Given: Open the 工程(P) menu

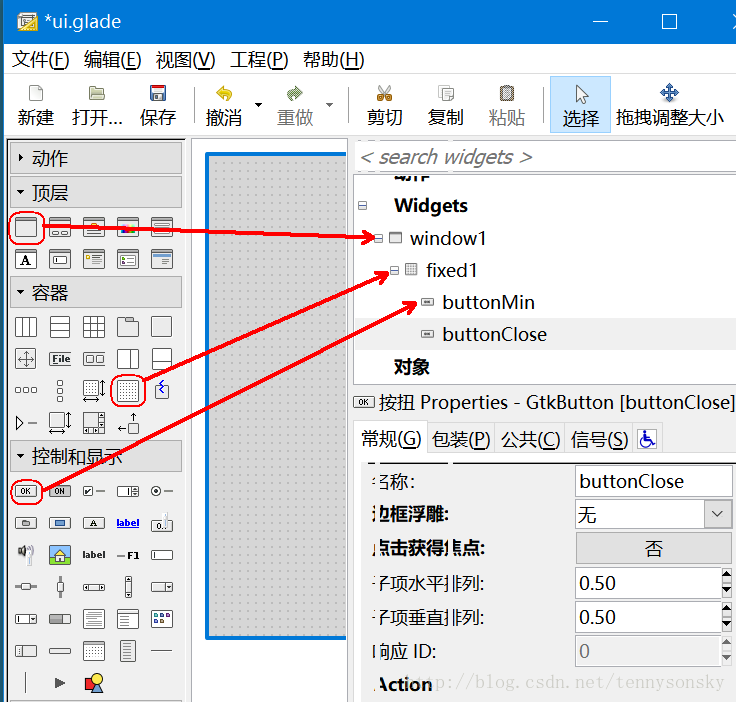Looking at the screenshot, I should (x=259, y=60).
